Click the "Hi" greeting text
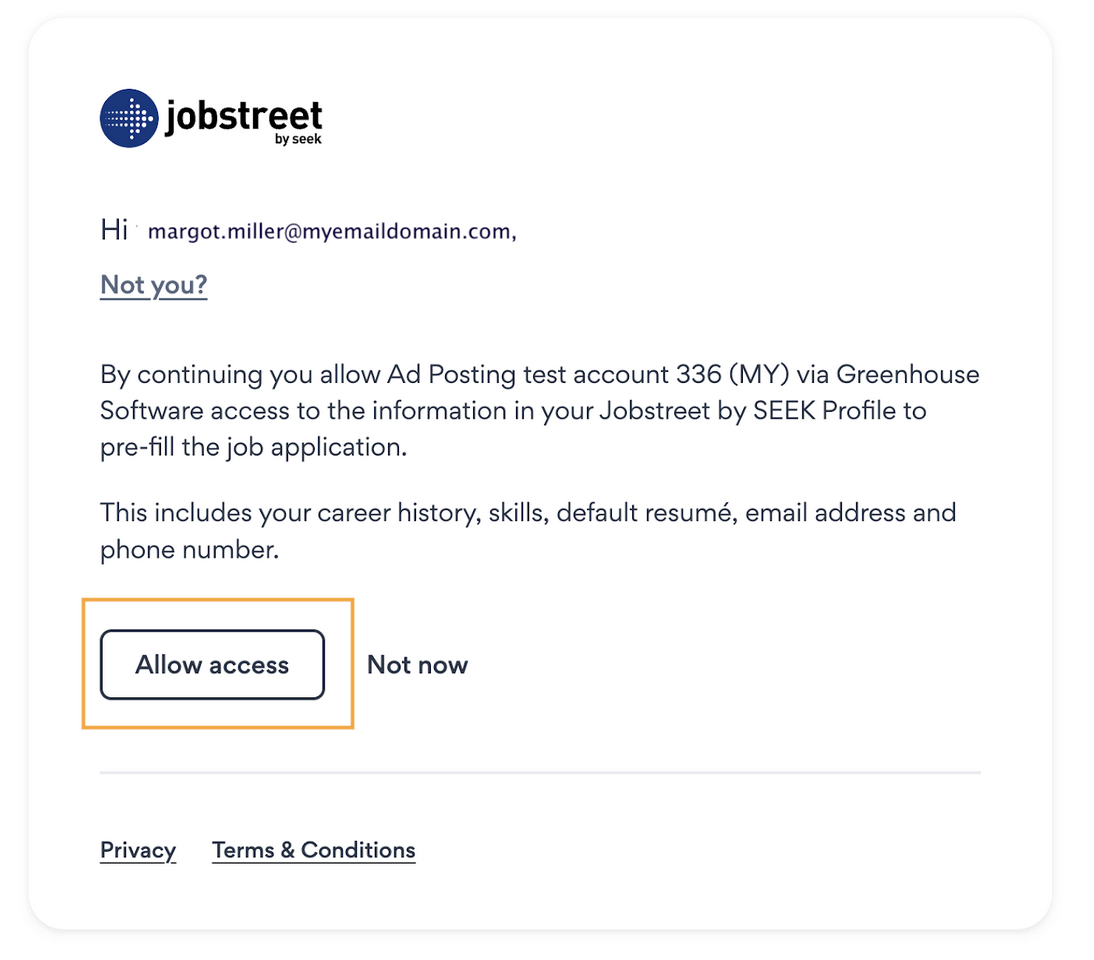 114,231
